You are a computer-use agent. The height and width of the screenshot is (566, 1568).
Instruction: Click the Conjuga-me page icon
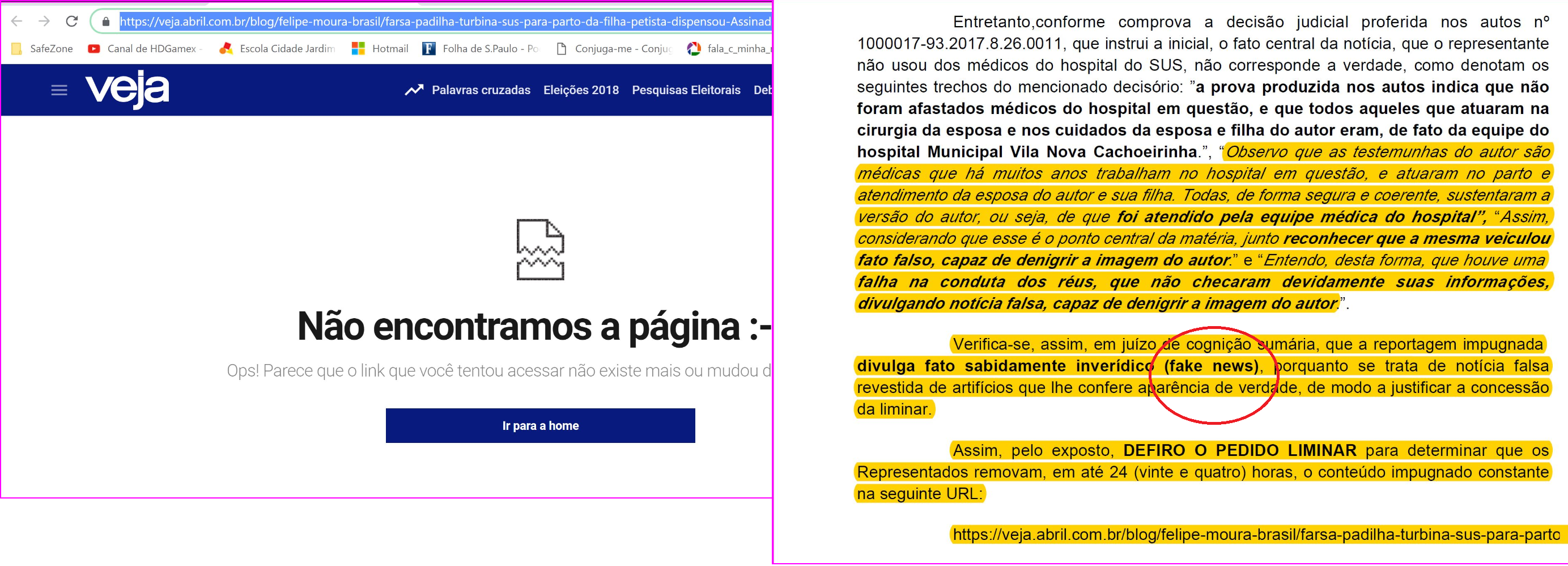(562, 49)
